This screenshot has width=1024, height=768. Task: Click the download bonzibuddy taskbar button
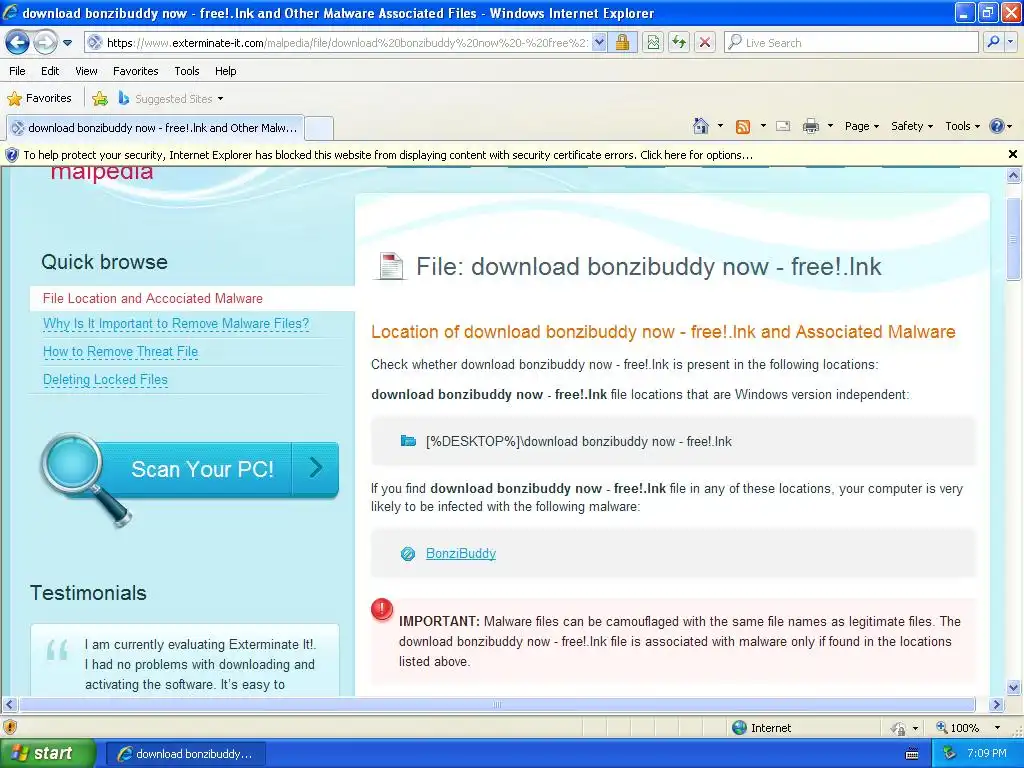point(185,754)
